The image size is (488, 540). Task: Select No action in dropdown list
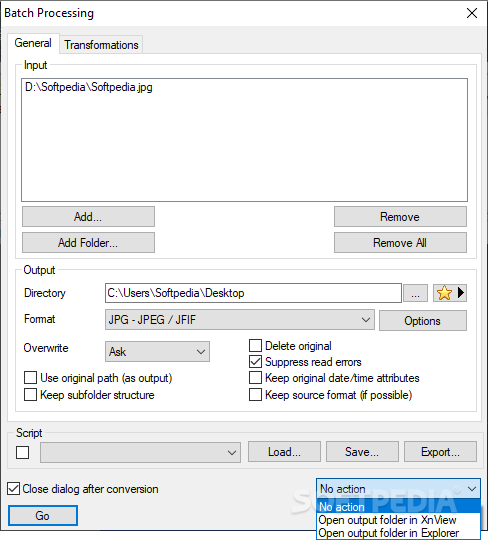click(x=398, y=507)
